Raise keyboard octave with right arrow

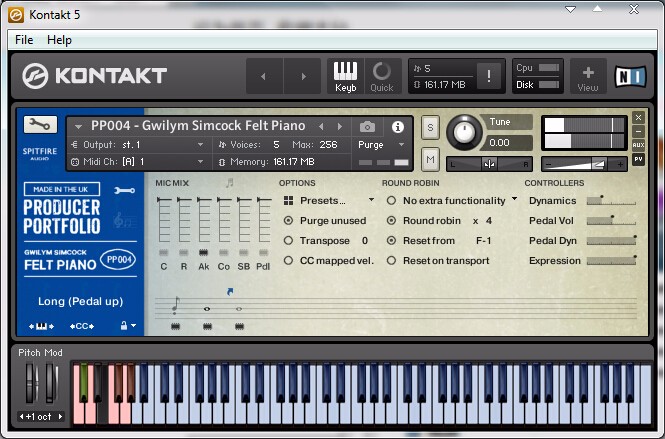point(60,417)
